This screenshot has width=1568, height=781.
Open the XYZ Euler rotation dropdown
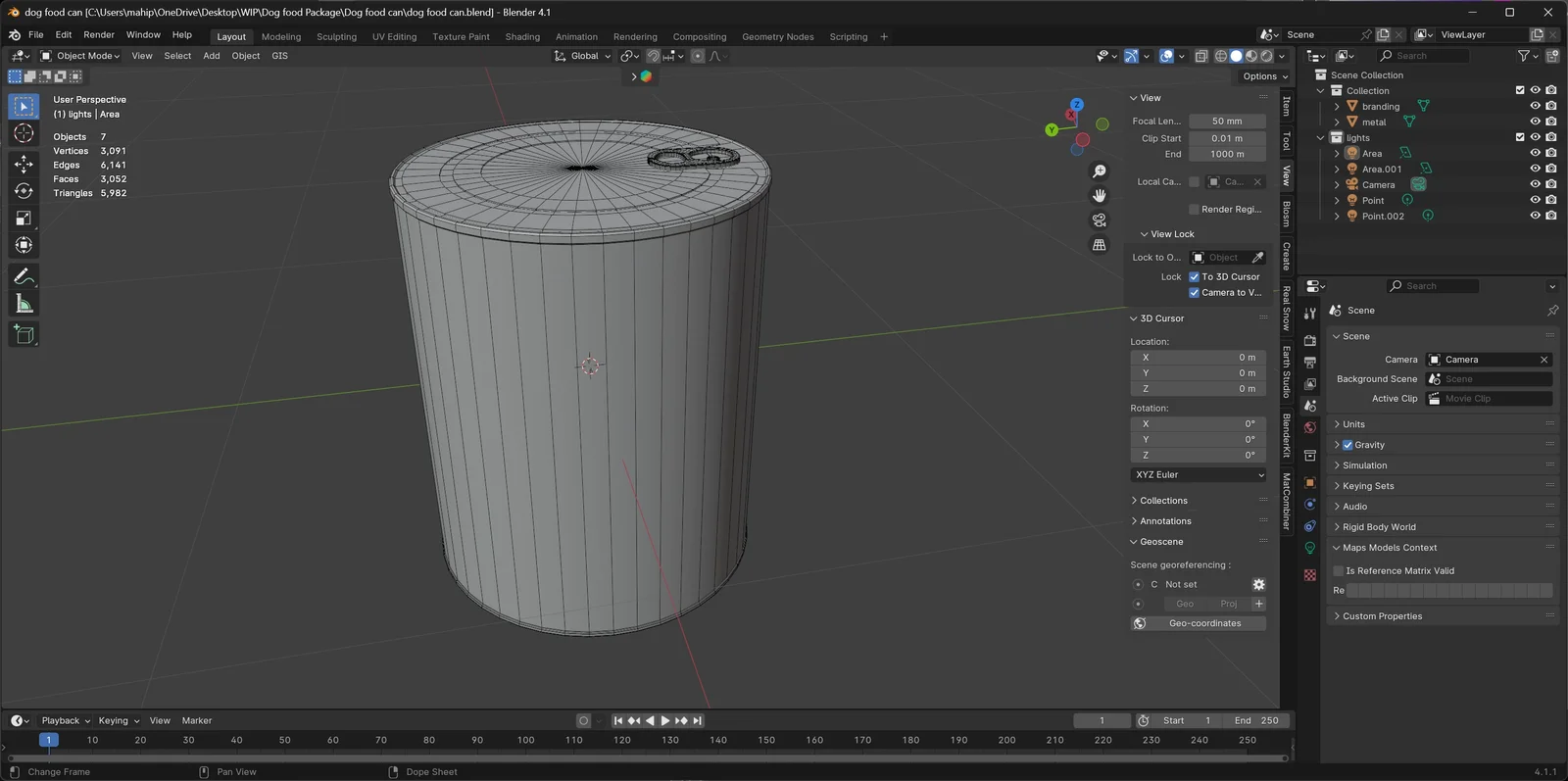(x=1199, y=475)
